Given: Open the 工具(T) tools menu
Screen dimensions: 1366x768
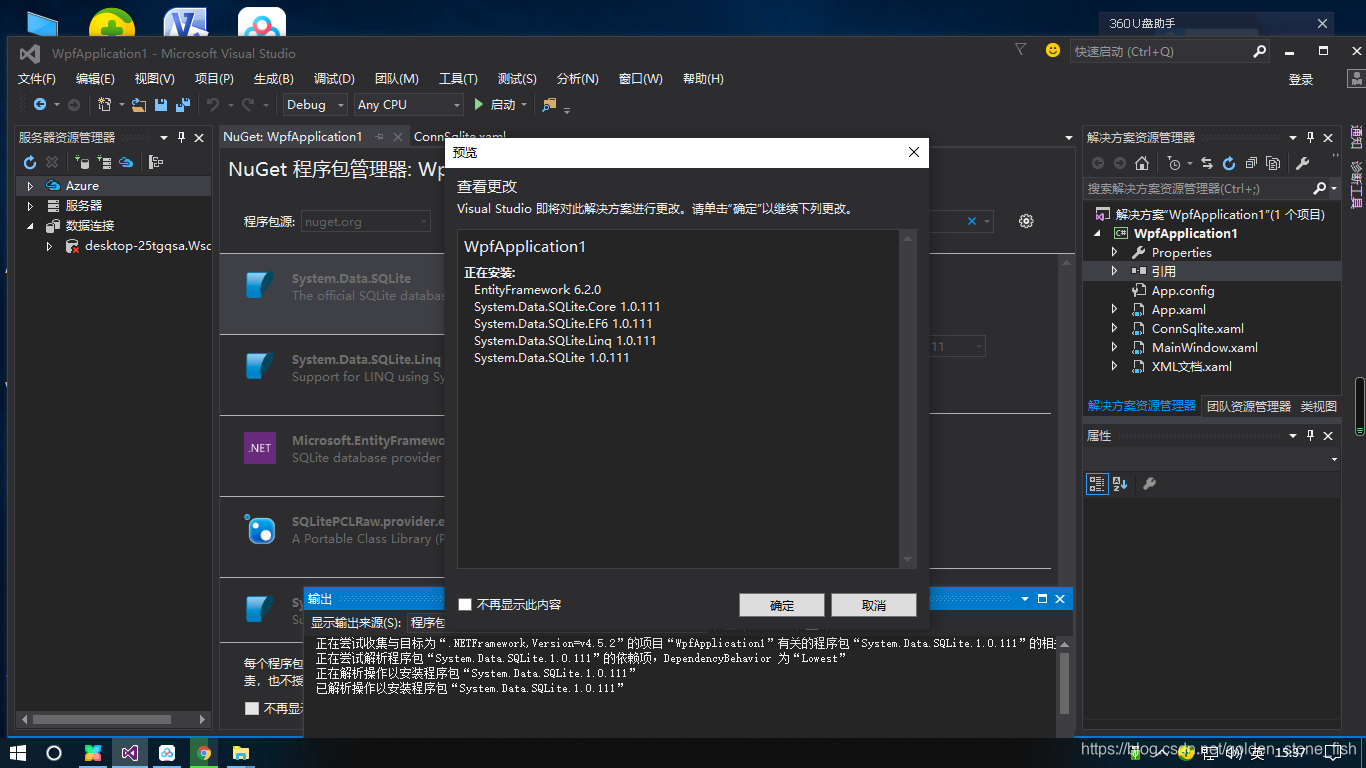Looking at the screenshot, I should (458, 79).
